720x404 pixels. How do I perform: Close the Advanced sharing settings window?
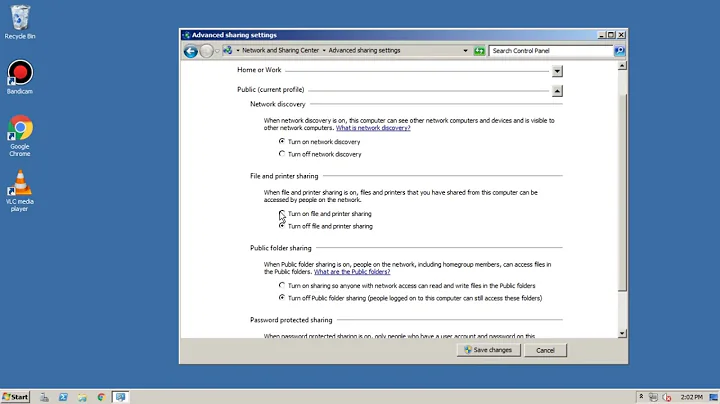click(621, 35)
